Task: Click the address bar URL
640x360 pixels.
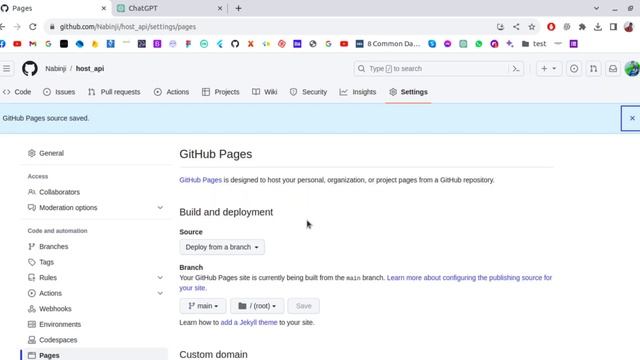Action: 128,27
